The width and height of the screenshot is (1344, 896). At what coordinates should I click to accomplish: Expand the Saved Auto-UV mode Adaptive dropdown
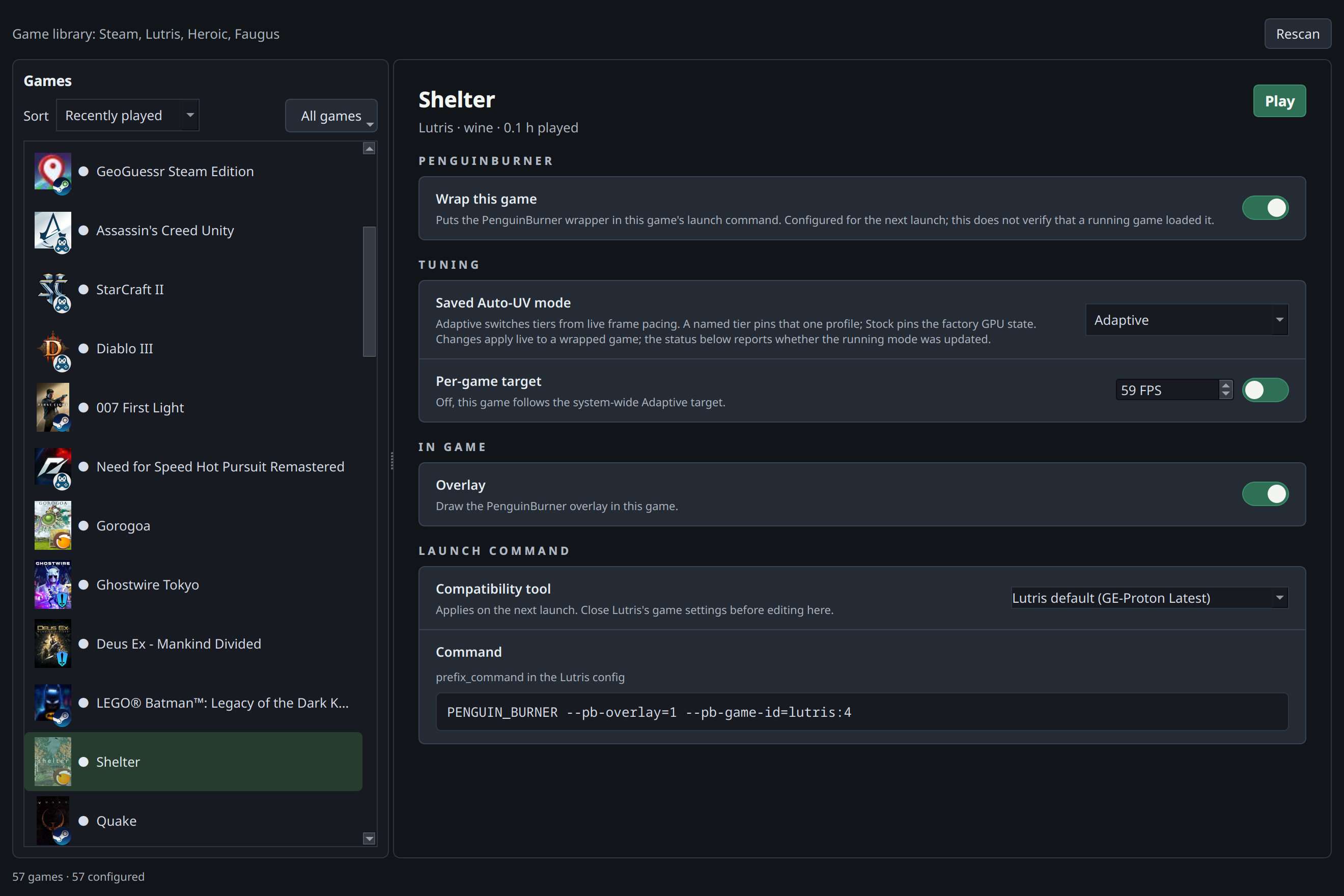(1187, 320)
